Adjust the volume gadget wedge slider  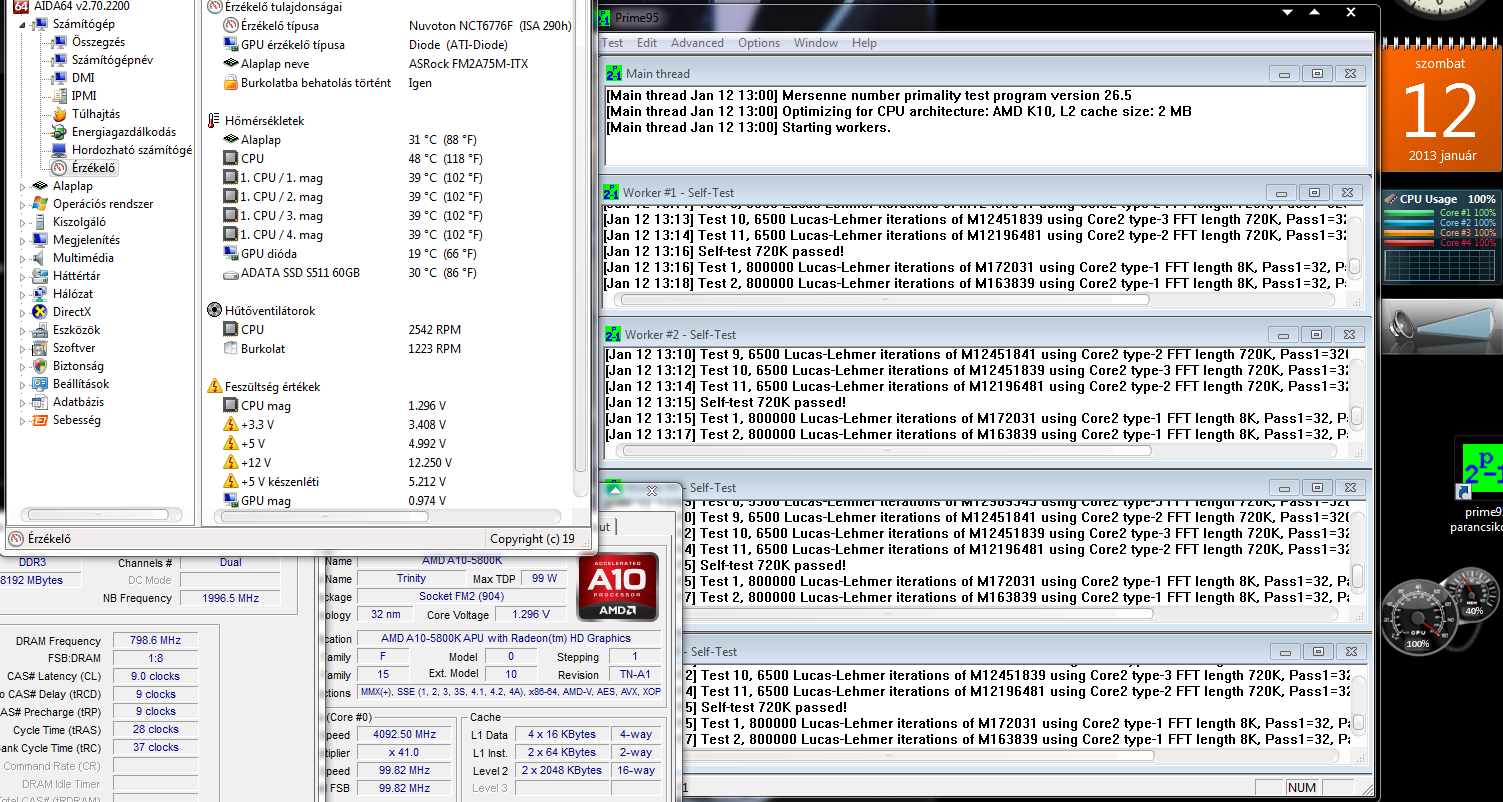[x=1454, y=326]
